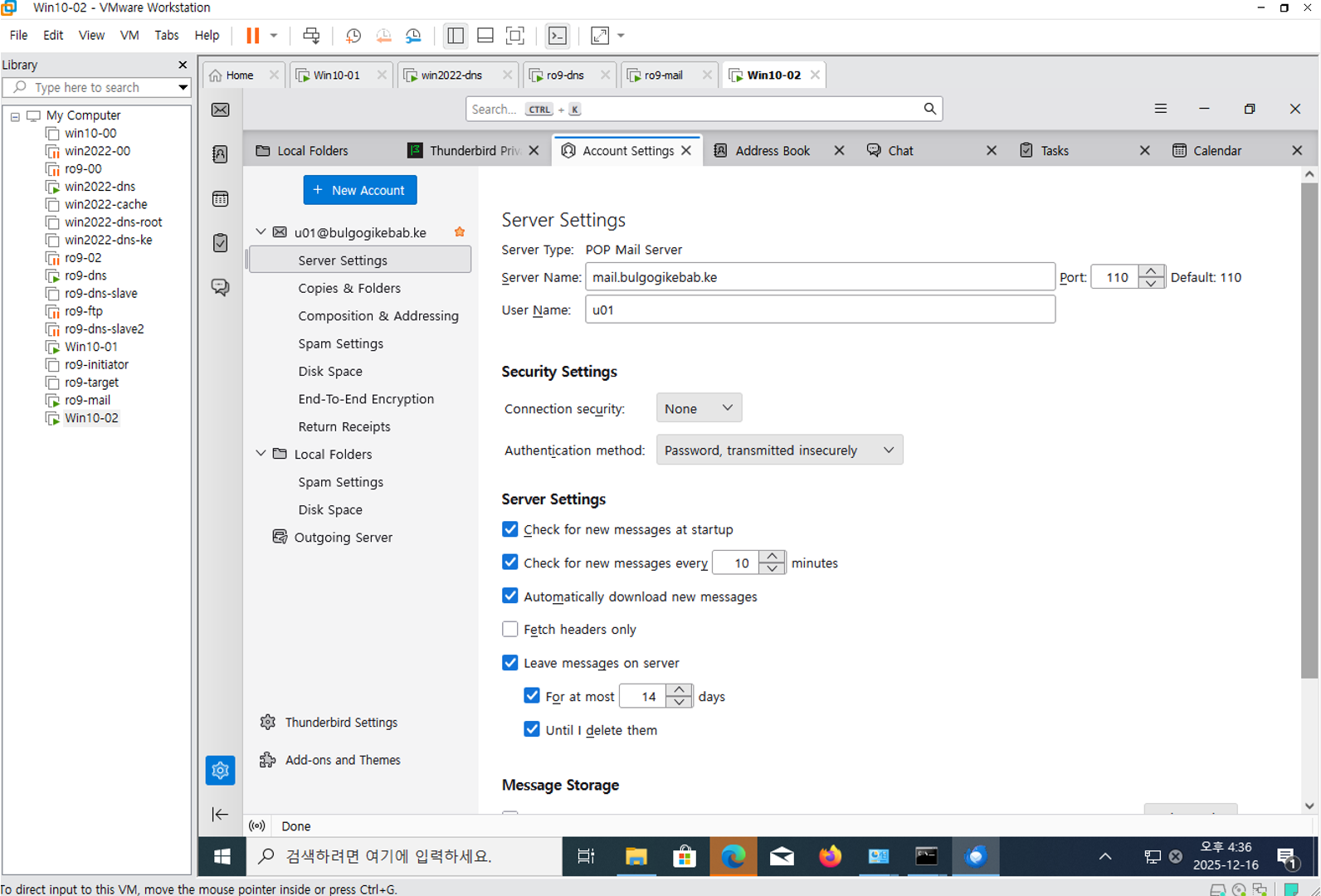This screenshot has height=896, width=1321.
Task: Collapse My Computer tree in Library
Action: click(x=15, y=116)
